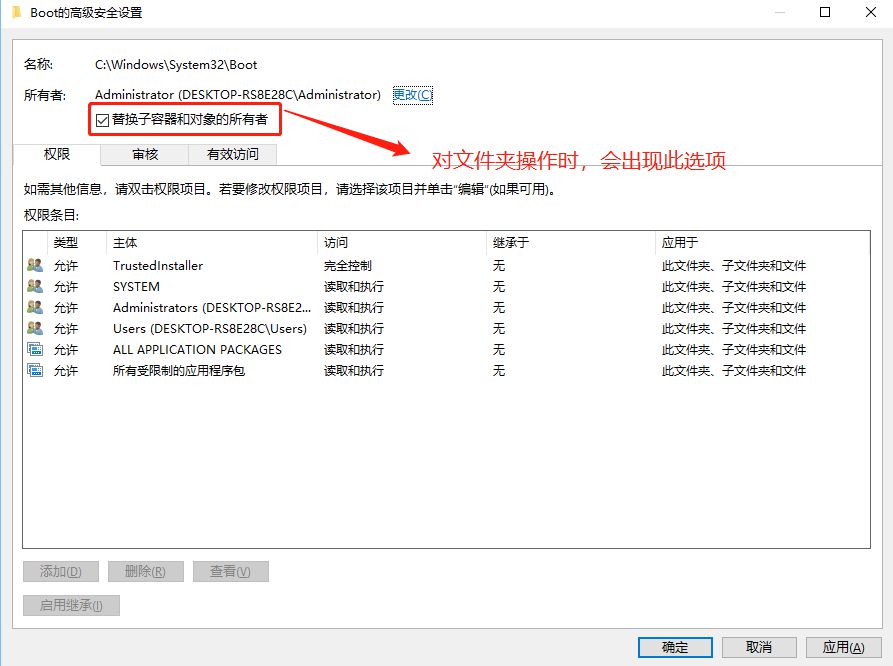Click the 更改 owner link
893x666 pixels.
[412, 95]
